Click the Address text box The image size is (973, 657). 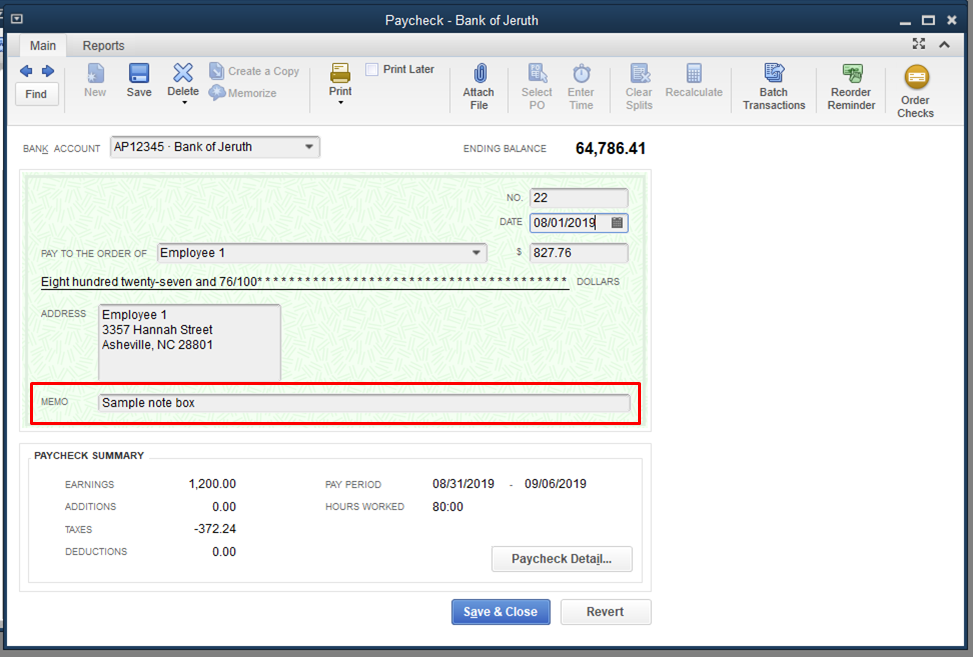189,342
